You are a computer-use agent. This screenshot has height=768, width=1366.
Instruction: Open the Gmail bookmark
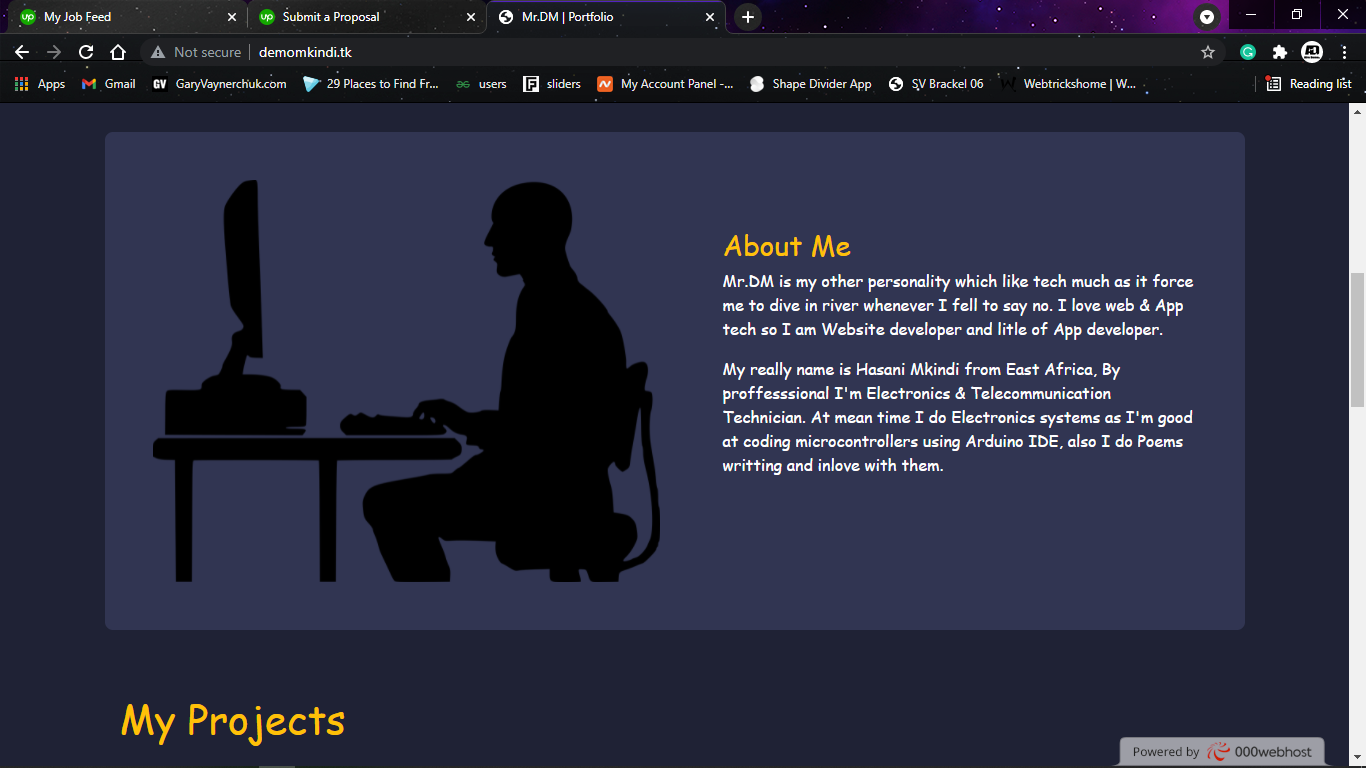click(109, 84)
